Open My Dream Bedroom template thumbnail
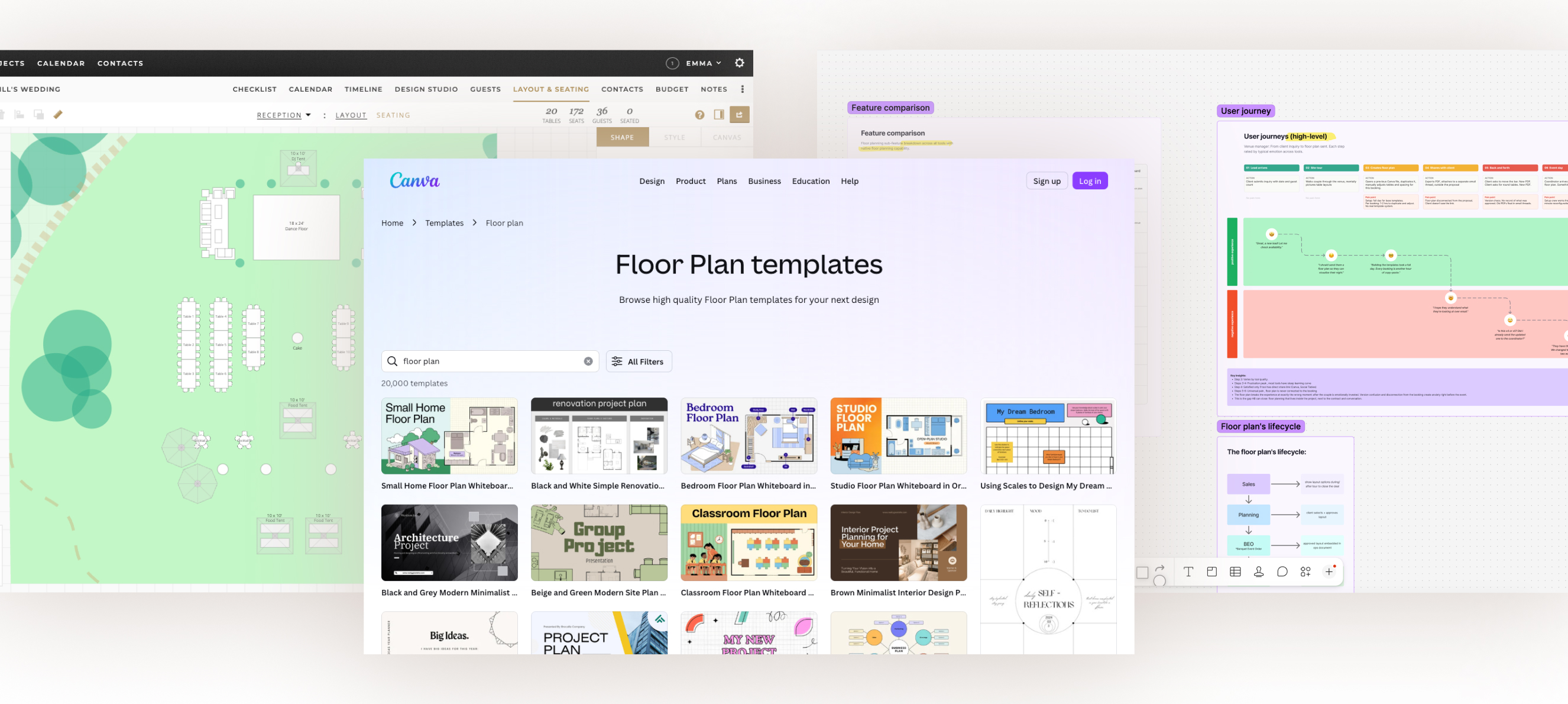 [x=1048, y=436]
